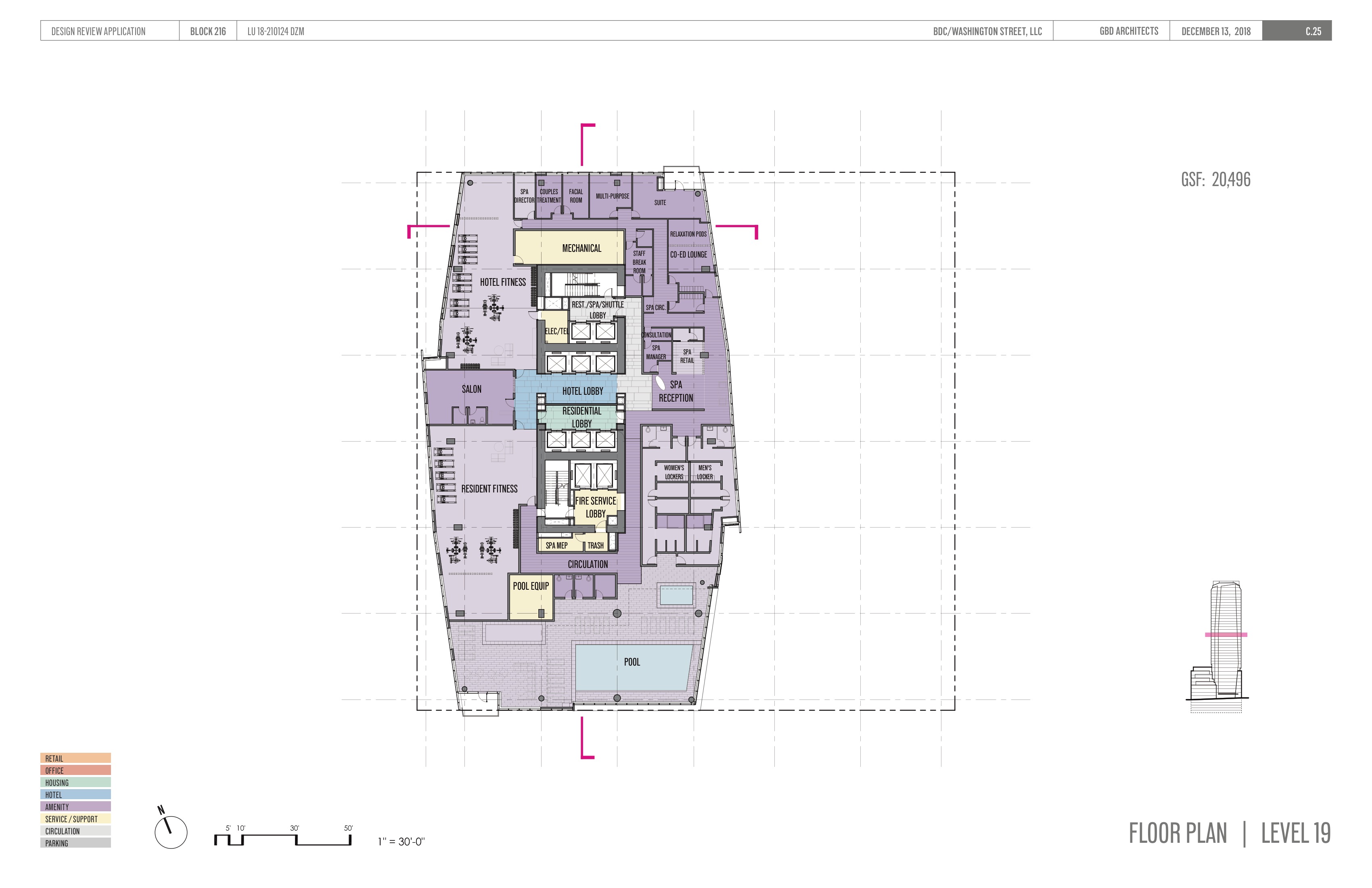Click the MEN'S LOCKER label
The height and width of the screenshot is (888, 1372).
pyautogui.click(x=705, y=472)
